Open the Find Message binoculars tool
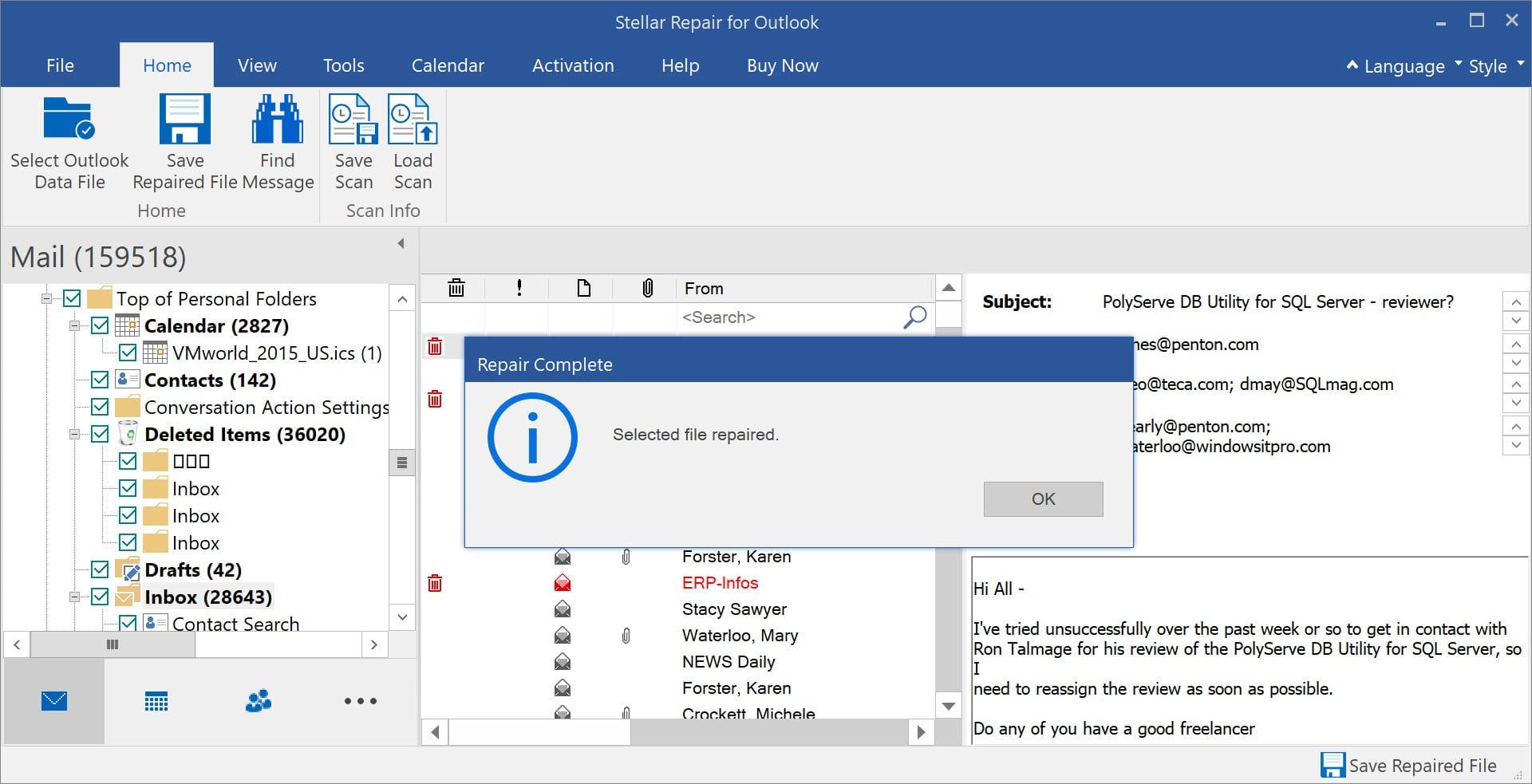This screenshot has width=1532, height=784. point(277,120)
